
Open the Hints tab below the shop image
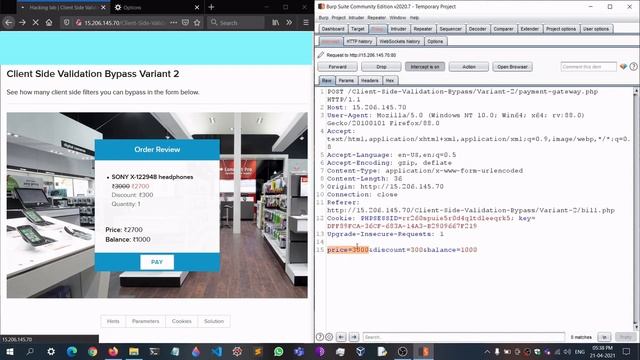(113, 321)
